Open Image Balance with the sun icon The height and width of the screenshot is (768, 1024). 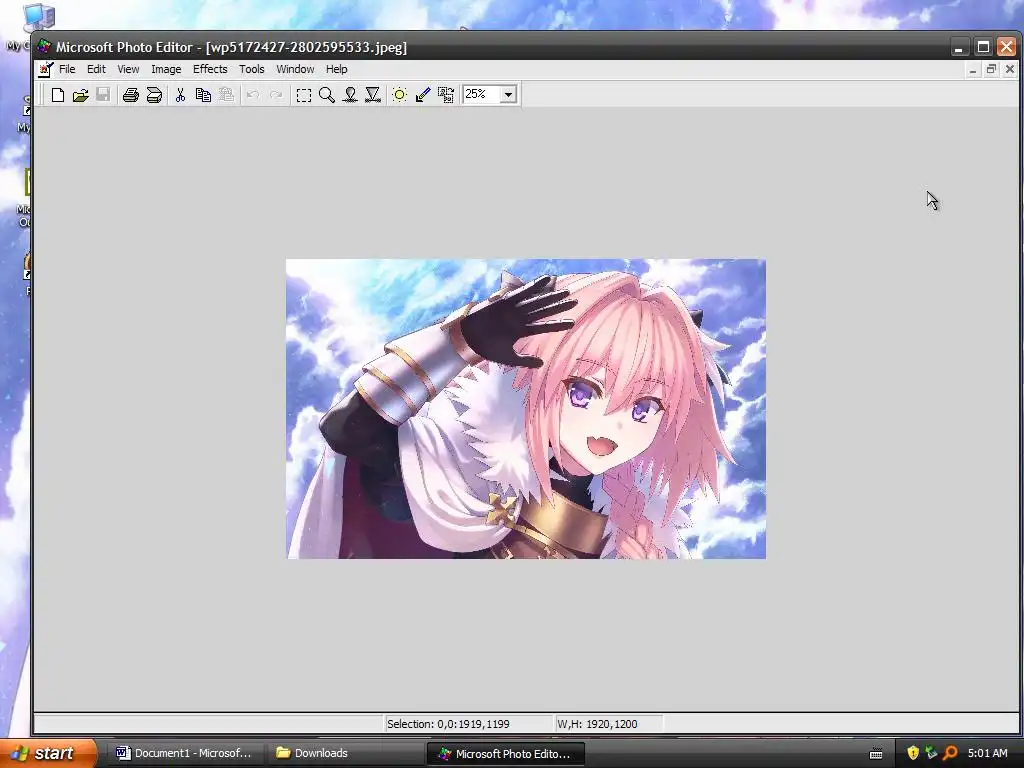pyautogui.click(x=400, y=95)
